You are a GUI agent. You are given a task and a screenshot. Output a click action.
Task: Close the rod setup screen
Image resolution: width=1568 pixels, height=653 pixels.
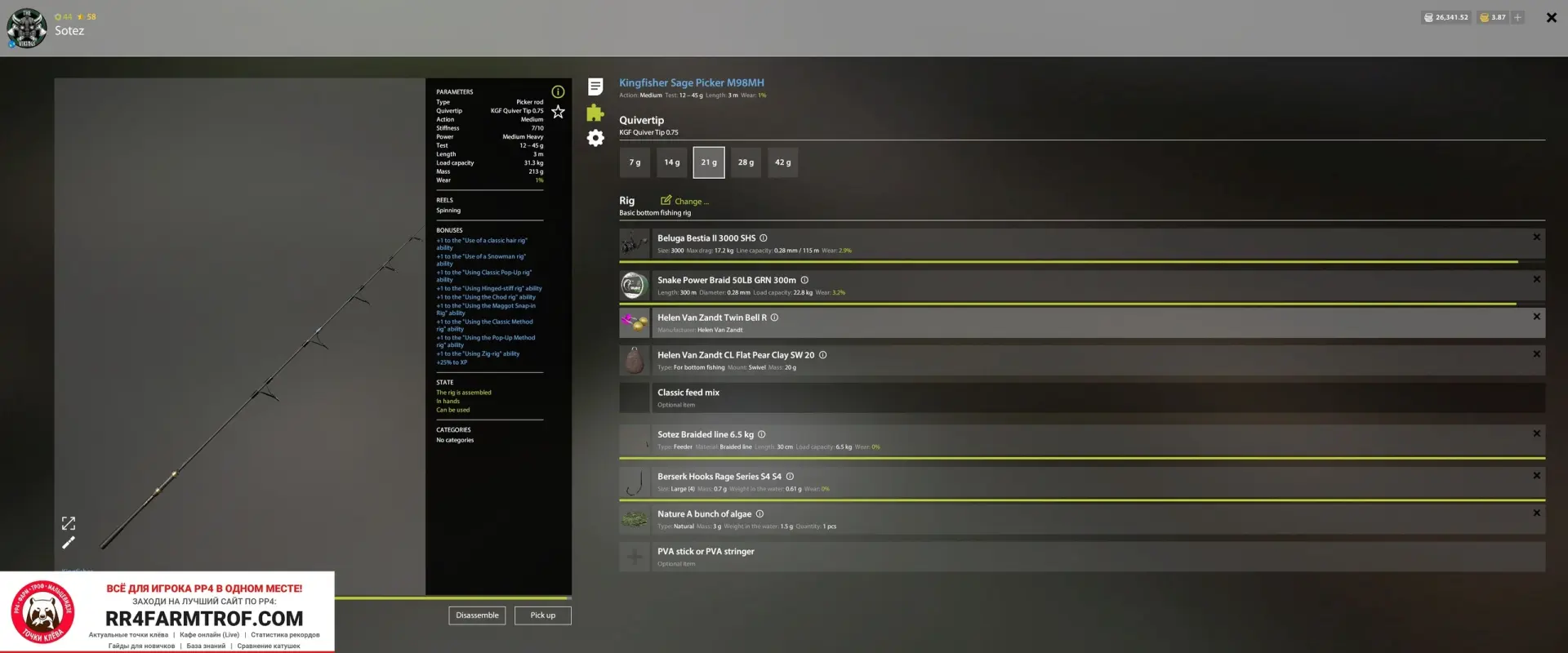(1552, 17)
